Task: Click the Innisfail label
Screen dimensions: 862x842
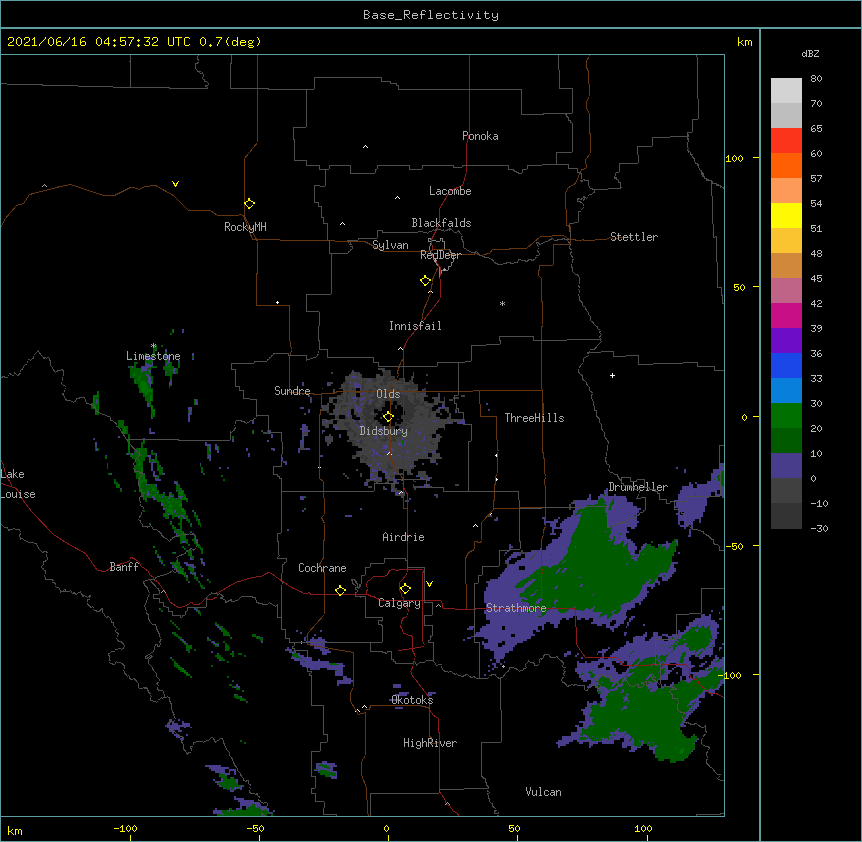Action: tap(415, 326)
